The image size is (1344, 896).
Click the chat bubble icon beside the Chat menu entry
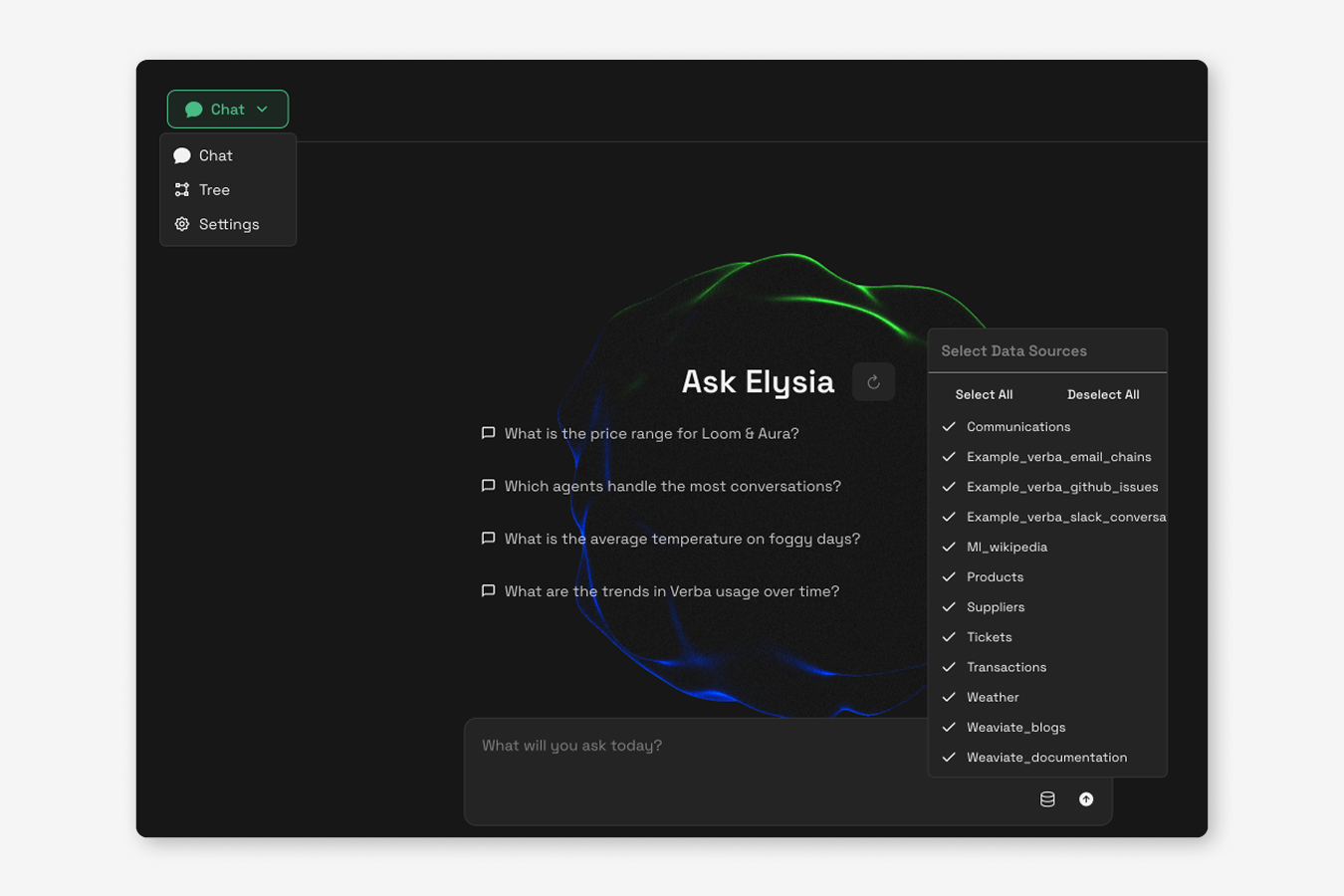tap(182, 155)
